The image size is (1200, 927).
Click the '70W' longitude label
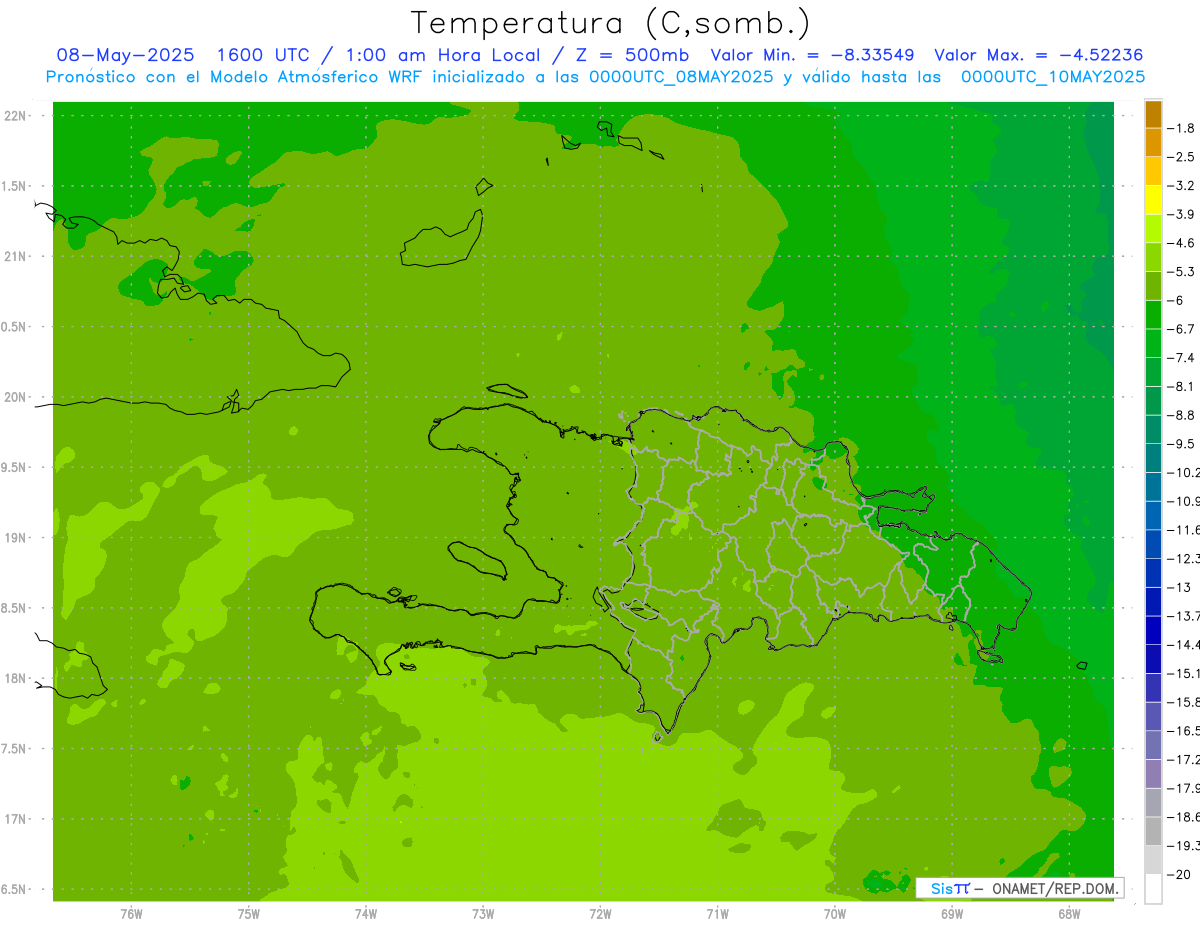point(835,914)
